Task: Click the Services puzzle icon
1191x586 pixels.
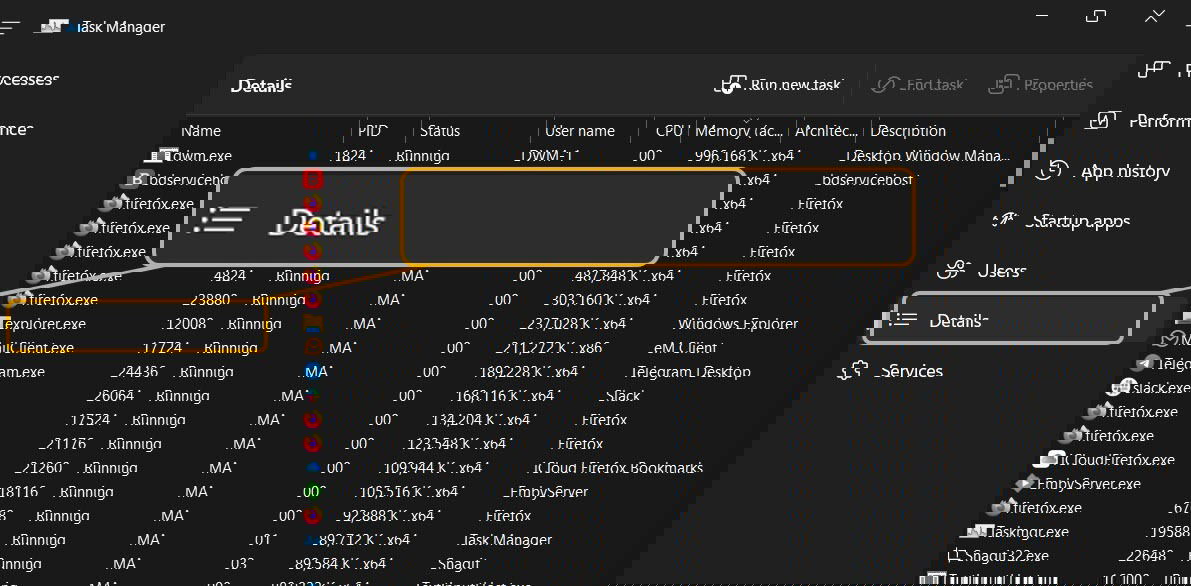Action: coord(853,370)
